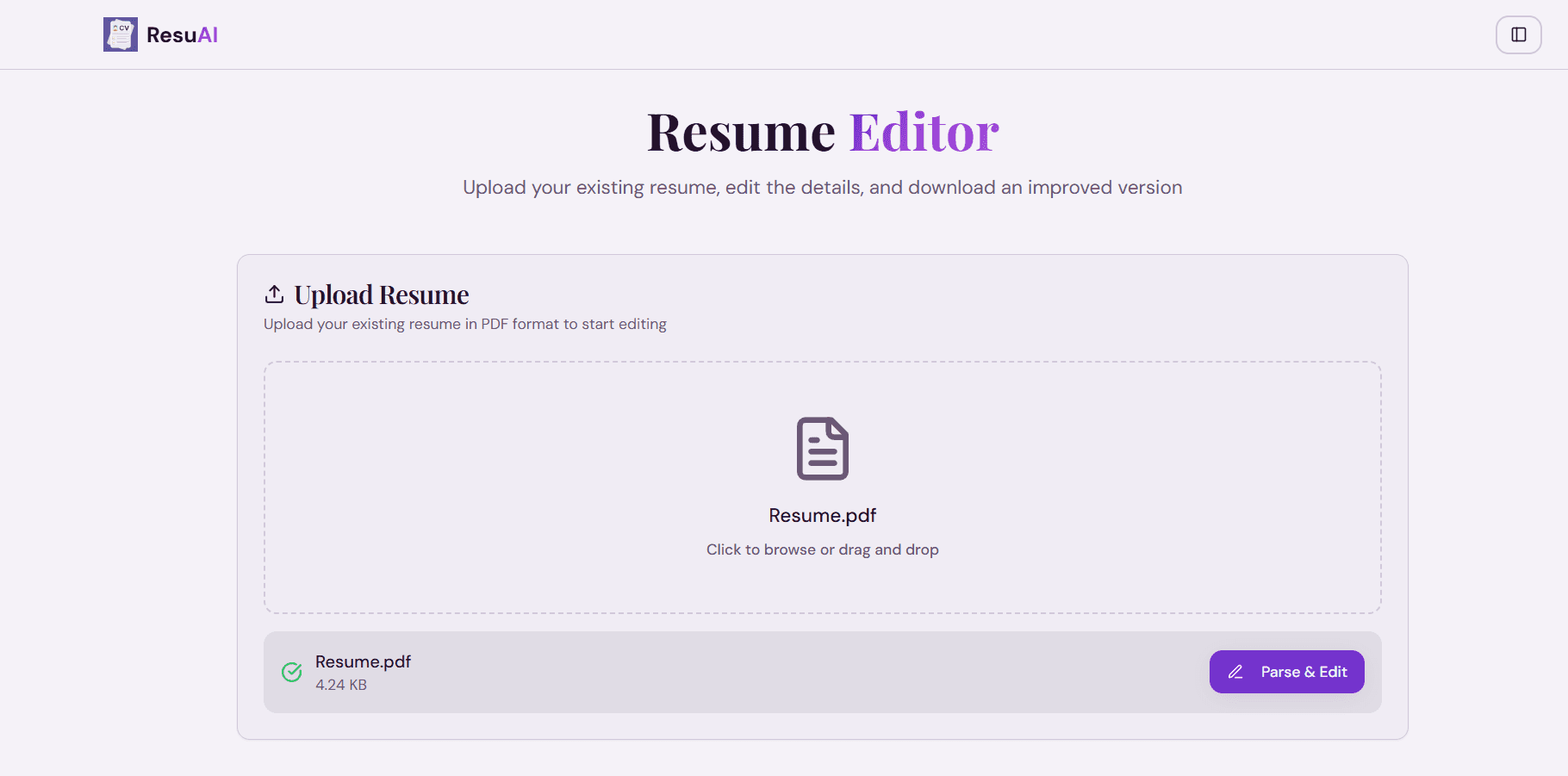Click the 4.24 KB file size label
The height and width of the screenshot is (776, 1568).
340,685
